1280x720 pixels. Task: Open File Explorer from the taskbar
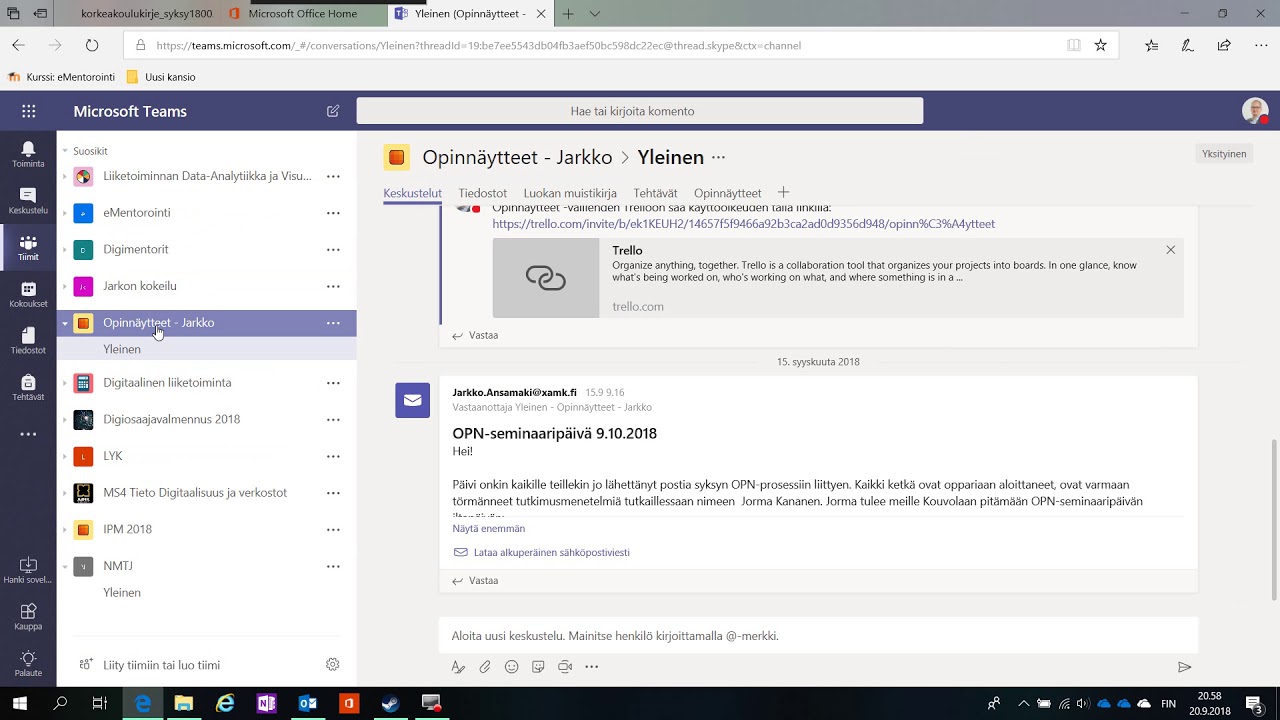point(184,704)
